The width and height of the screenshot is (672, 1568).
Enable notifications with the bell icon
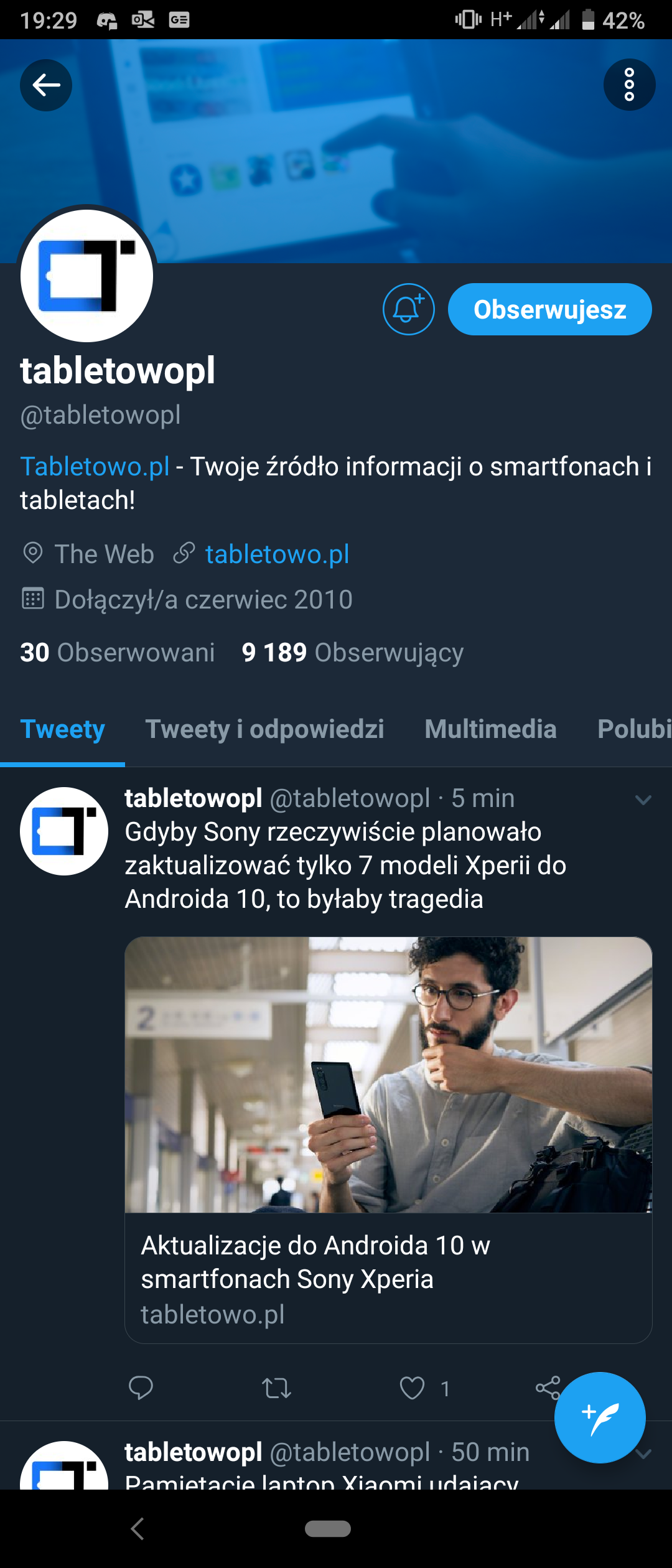click(x=408, y=309)
